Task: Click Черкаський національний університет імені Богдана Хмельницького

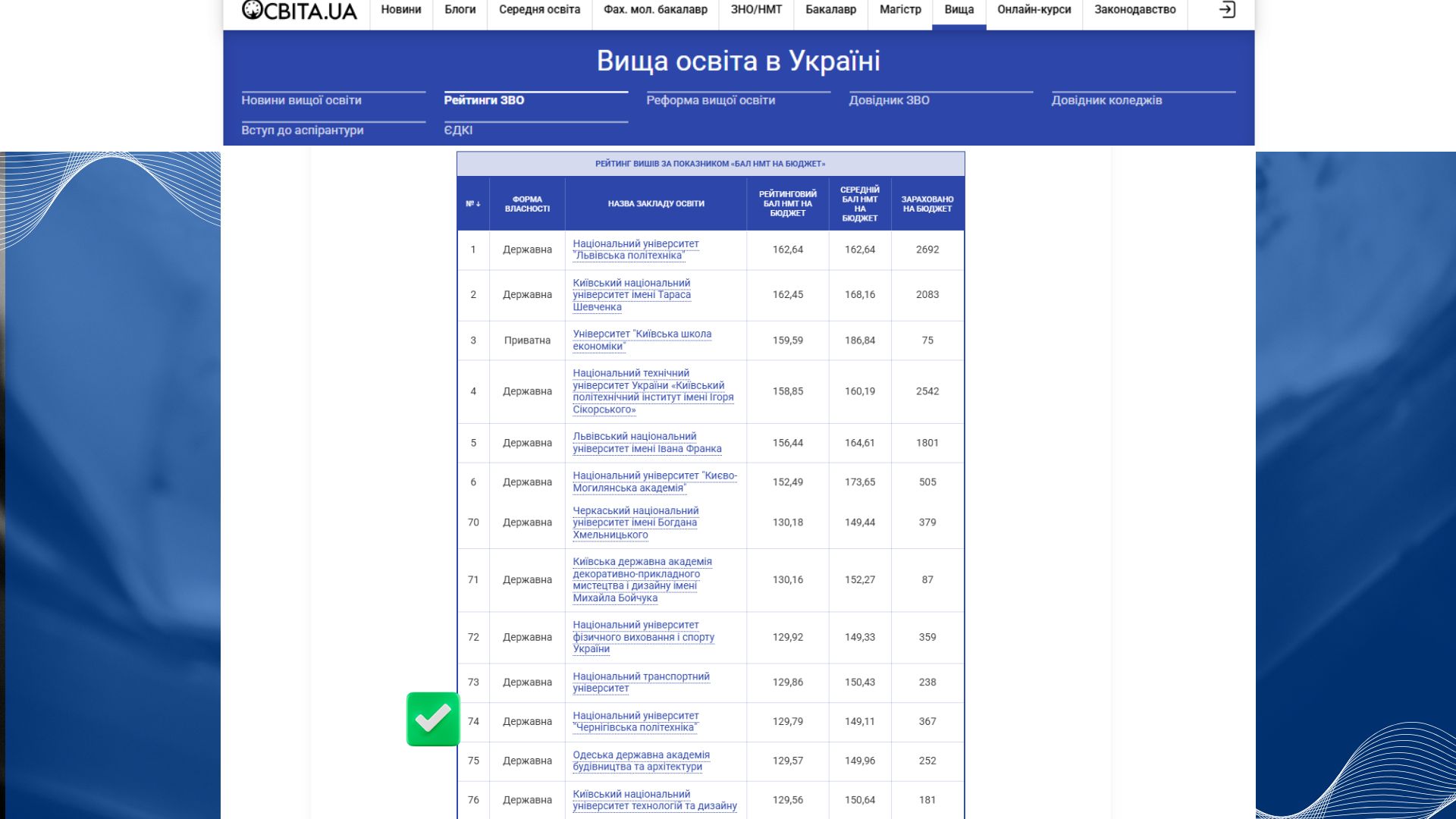Action: click(x=635, y=522)
